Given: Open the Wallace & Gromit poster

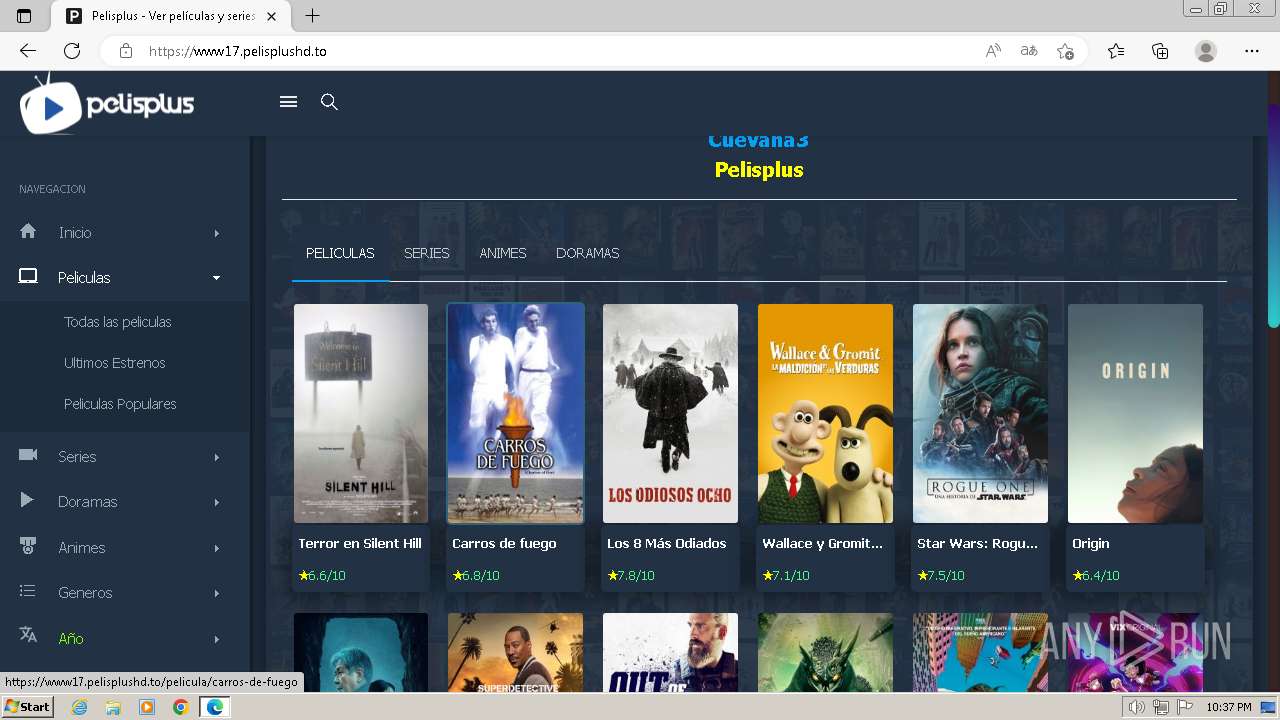Looking at the screenshot, I should tap(825, 413).
